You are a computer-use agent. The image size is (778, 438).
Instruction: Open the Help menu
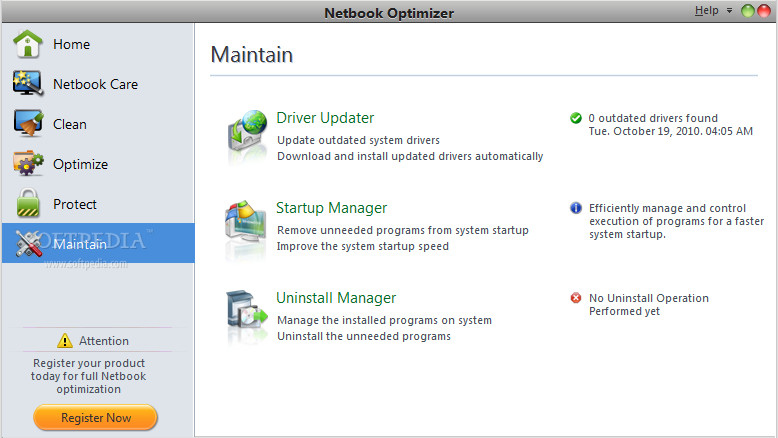click(x=707, y=10)
